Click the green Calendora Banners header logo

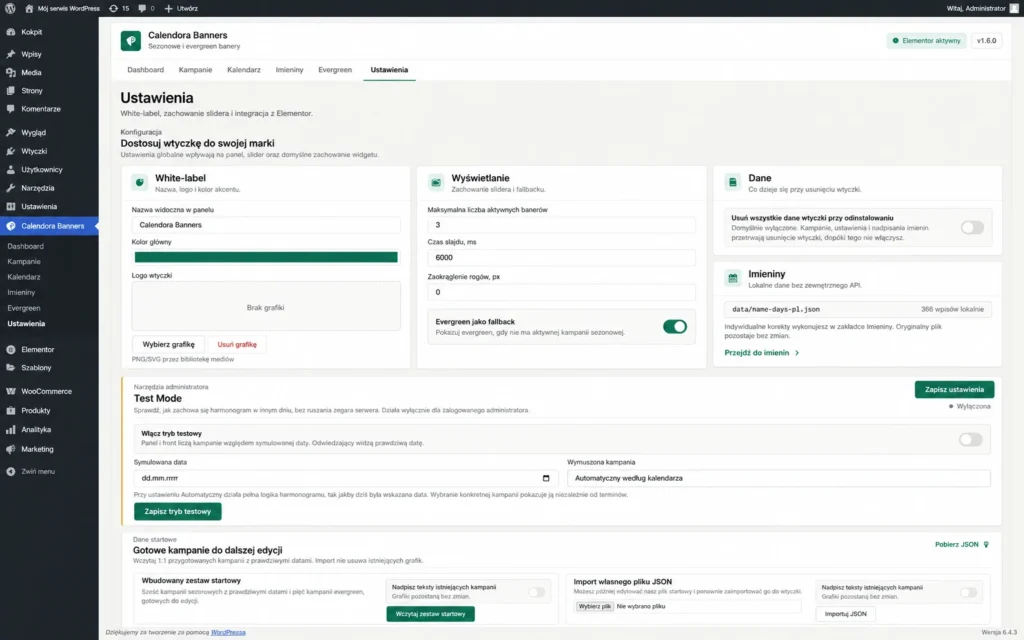click(131, 40)
